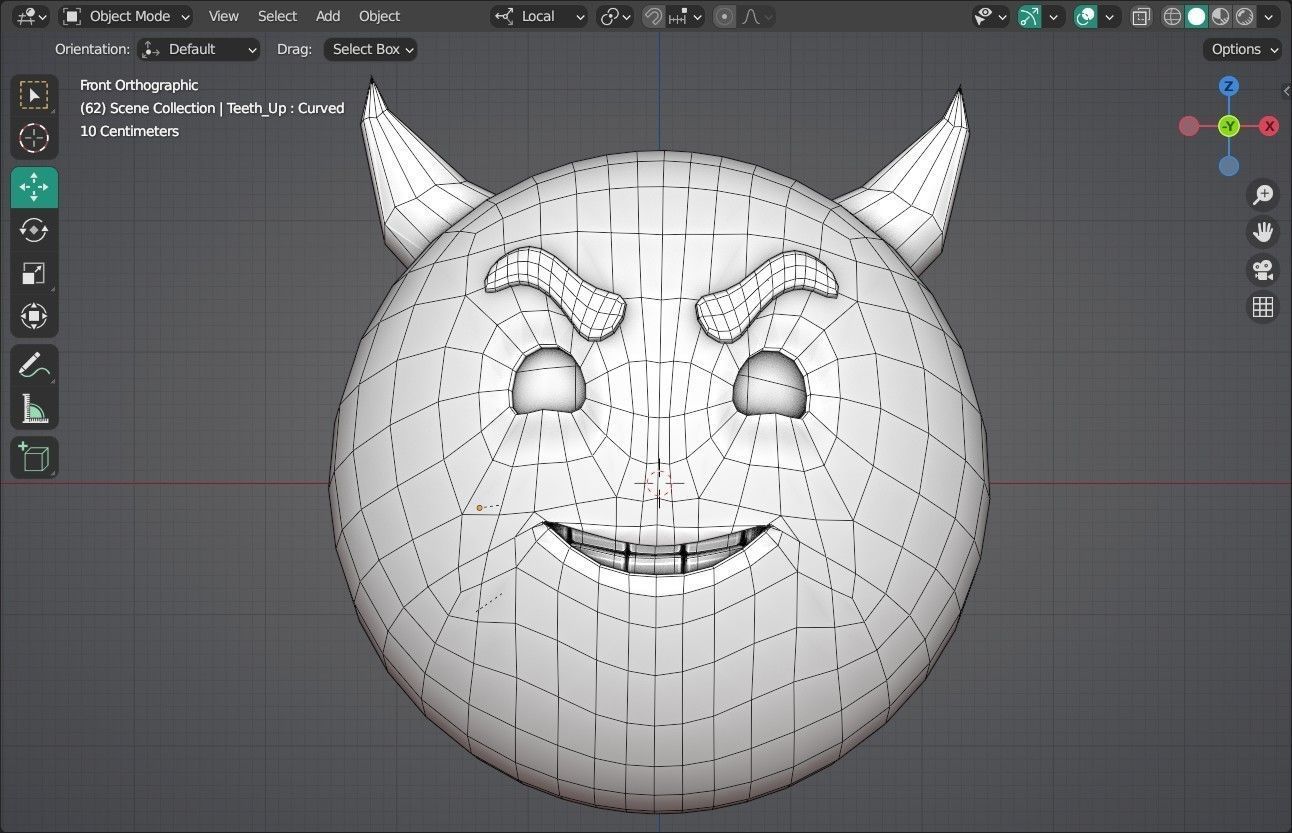Select the Select Box tool in the toolbar
The image size is (1292, 833).
[x=34, y=95]
